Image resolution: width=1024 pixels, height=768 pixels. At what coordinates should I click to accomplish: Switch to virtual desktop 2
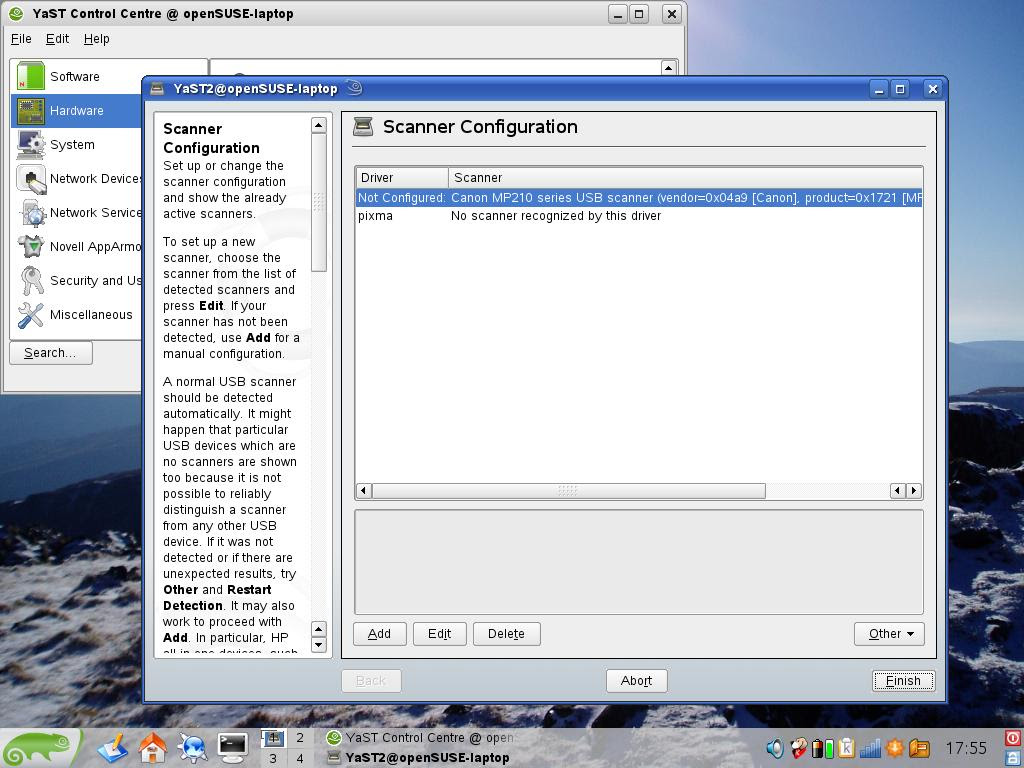pos(300,738)
